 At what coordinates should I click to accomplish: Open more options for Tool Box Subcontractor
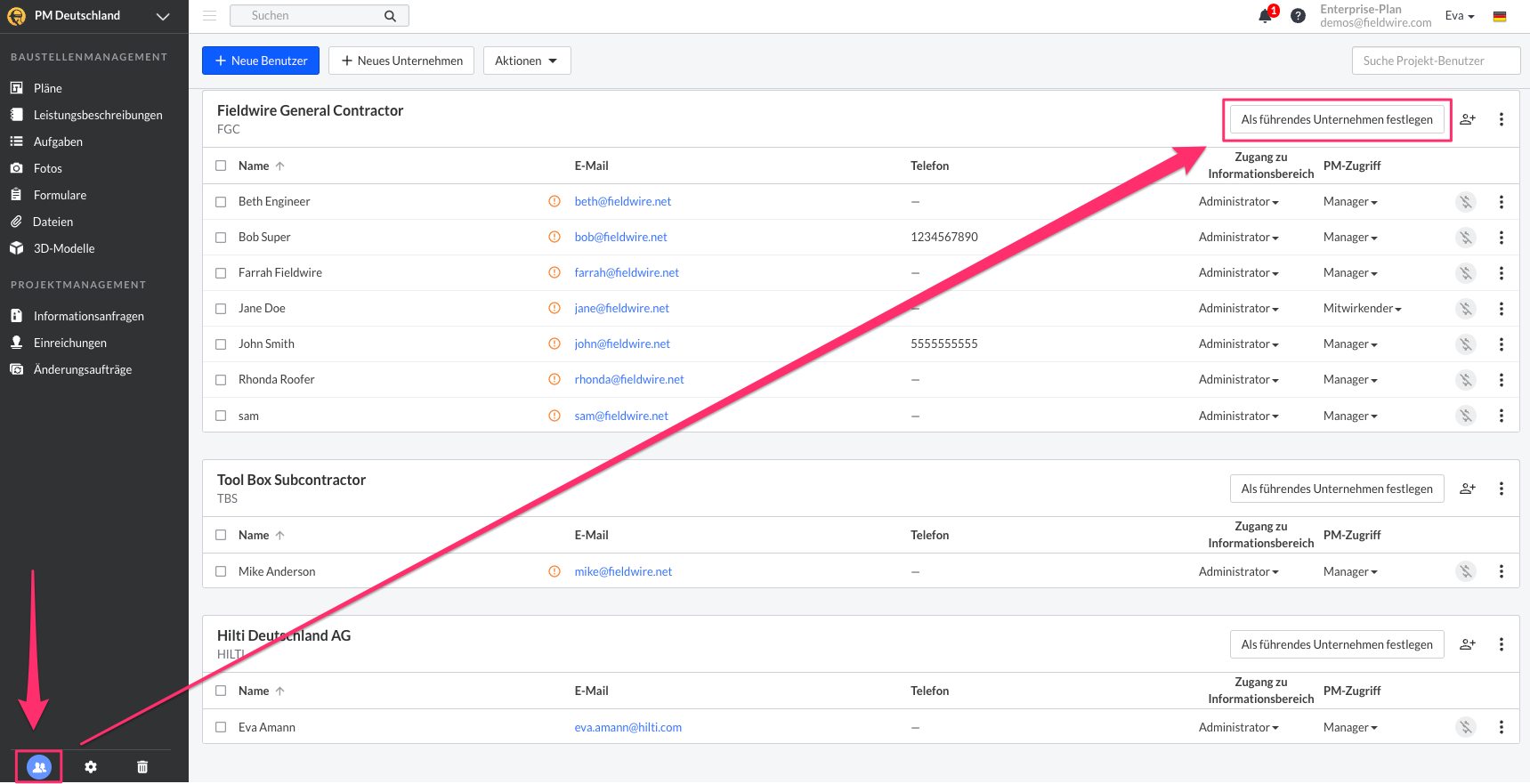[x=1502, y=489]
